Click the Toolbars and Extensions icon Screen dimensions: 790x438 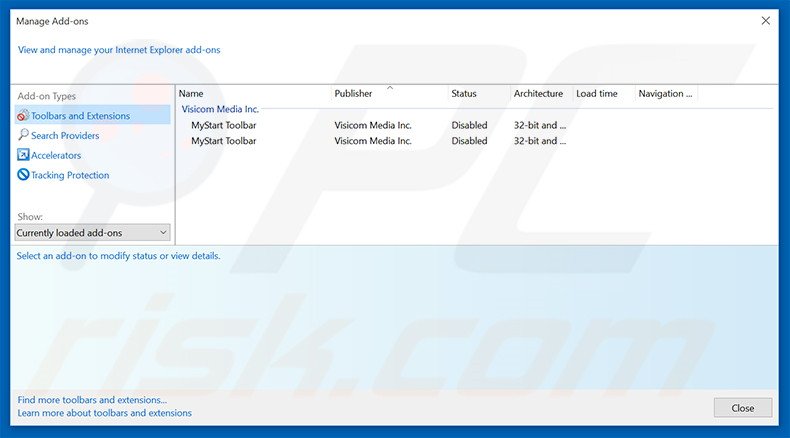pos(23,115)
